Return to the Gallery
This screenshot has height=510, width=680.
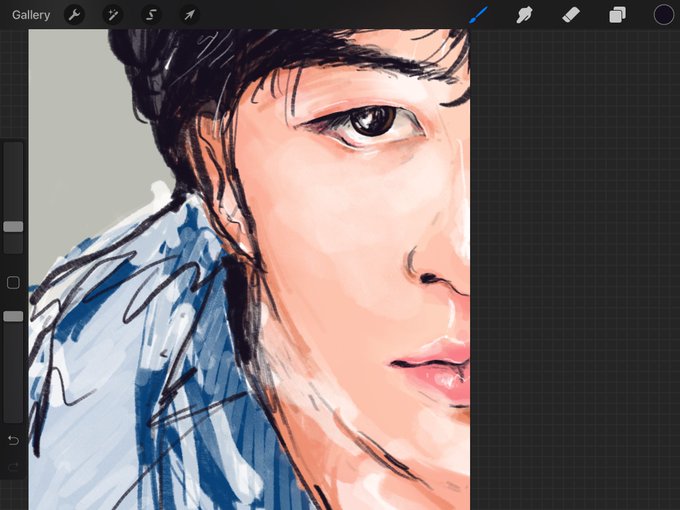[31, 15]
